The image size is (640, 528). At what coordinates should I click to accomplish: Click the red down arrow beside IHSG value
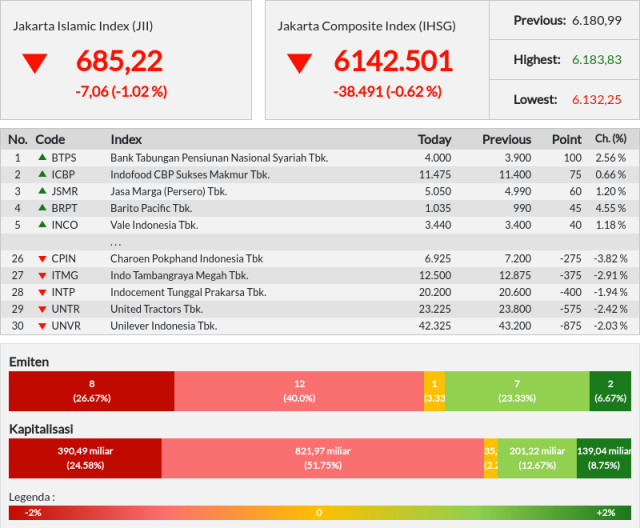coord(299,63)
